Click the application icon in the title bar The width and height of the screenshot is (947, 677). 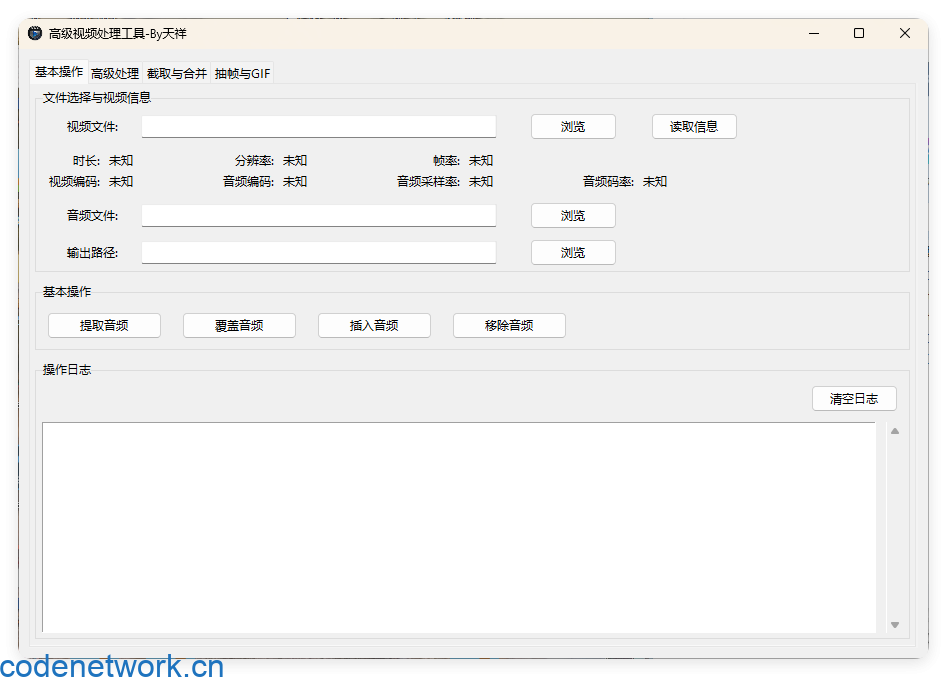click(33, 33)
